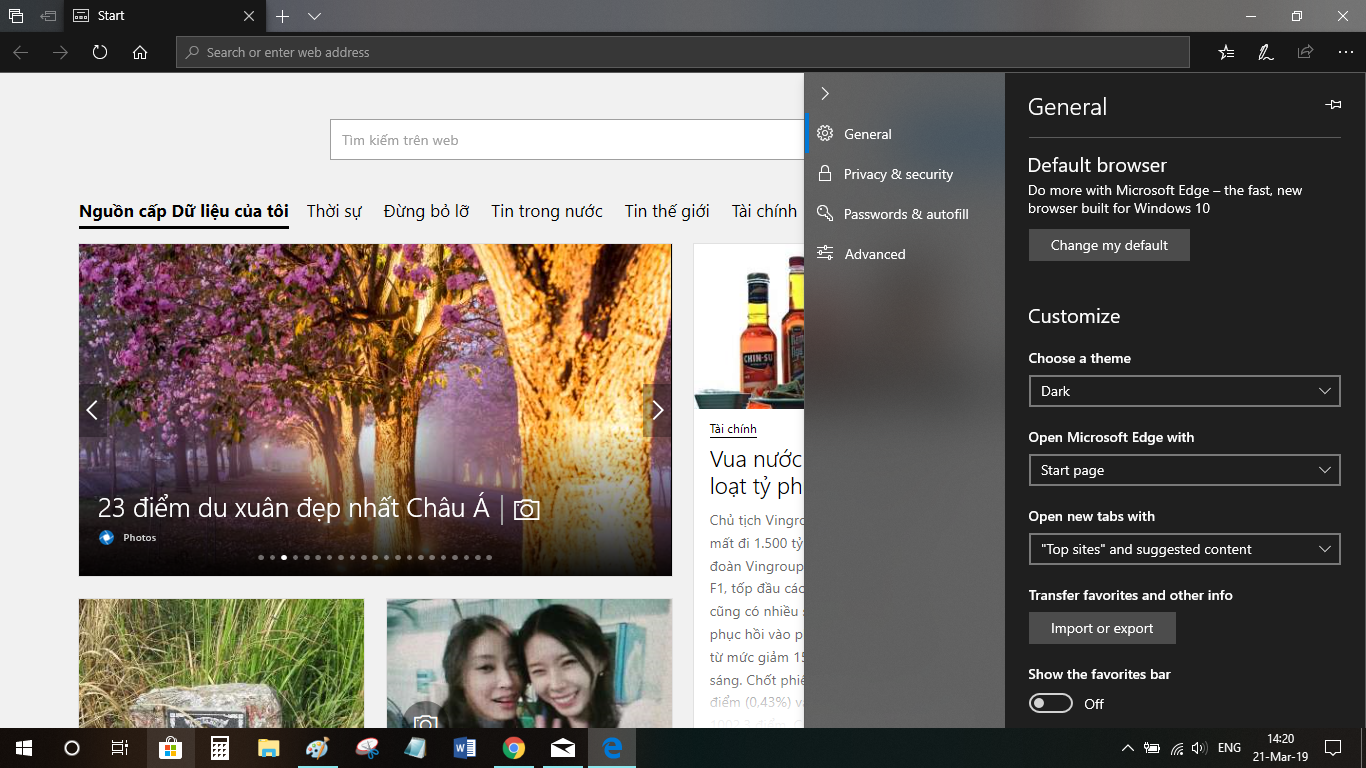Go back using the back arrow
1366x768 pixels.
click(x=20, y=52)
